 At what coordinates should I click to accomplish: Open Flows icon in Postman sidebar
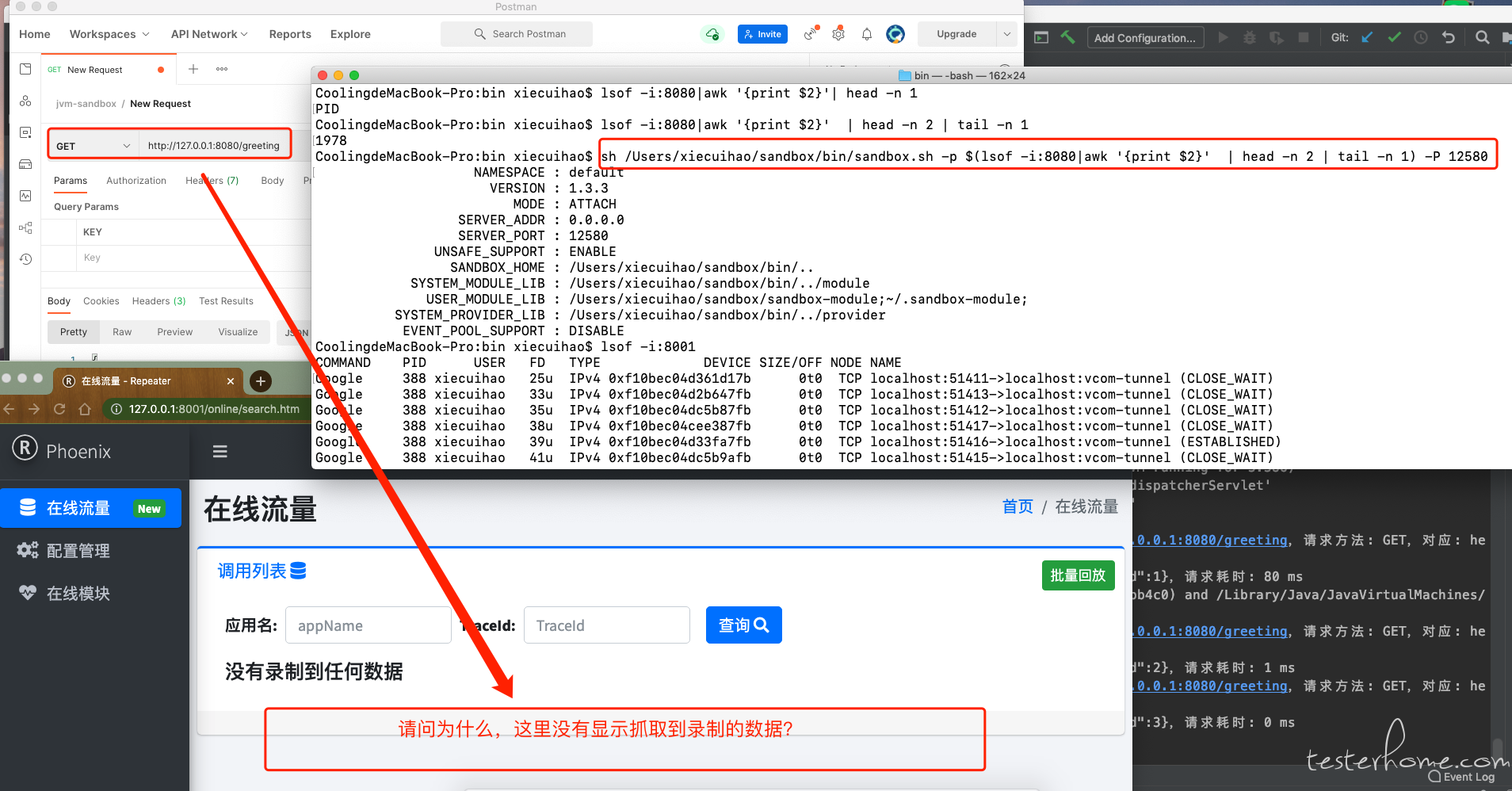pos(25,227)
